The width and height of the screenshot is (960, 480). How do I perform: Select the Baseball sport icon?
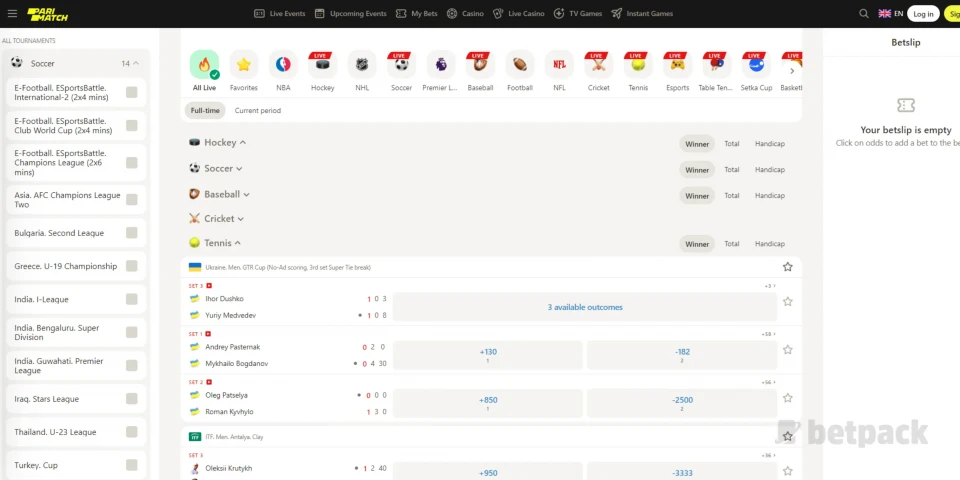pyautogui.click(x=481, y=64)
